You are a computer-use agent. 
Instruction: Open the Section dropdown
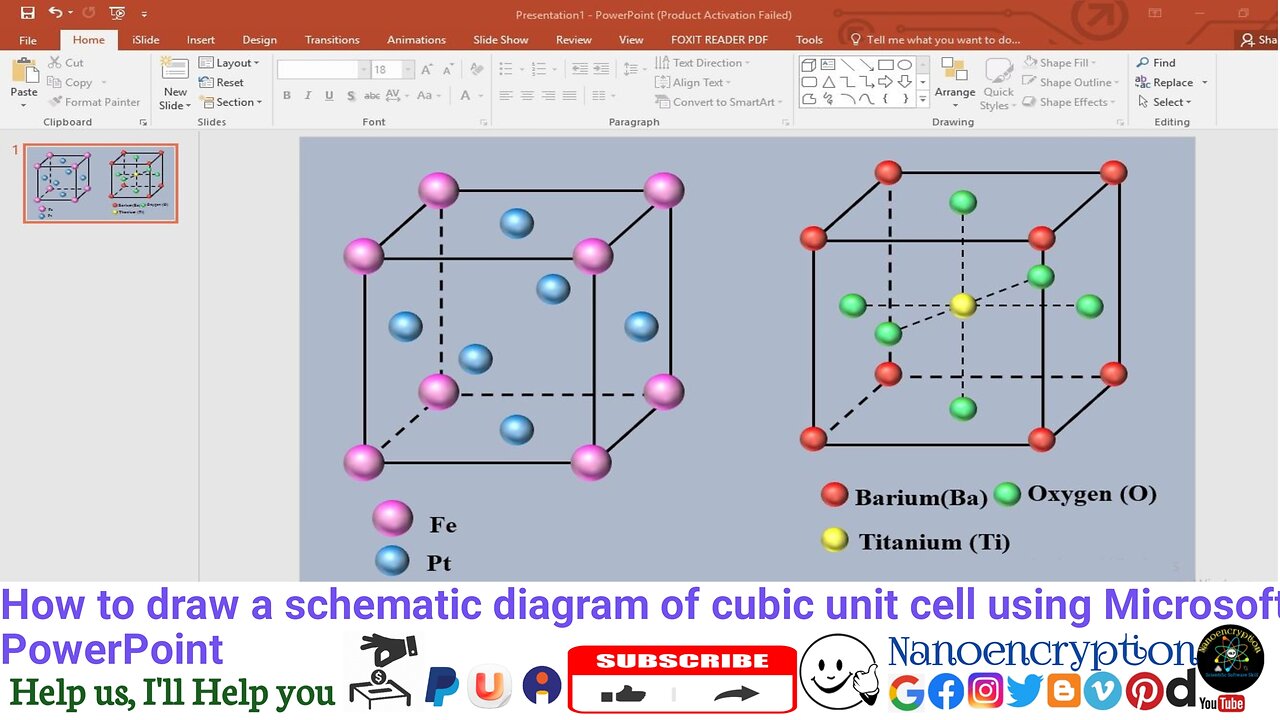pos(230,102)
